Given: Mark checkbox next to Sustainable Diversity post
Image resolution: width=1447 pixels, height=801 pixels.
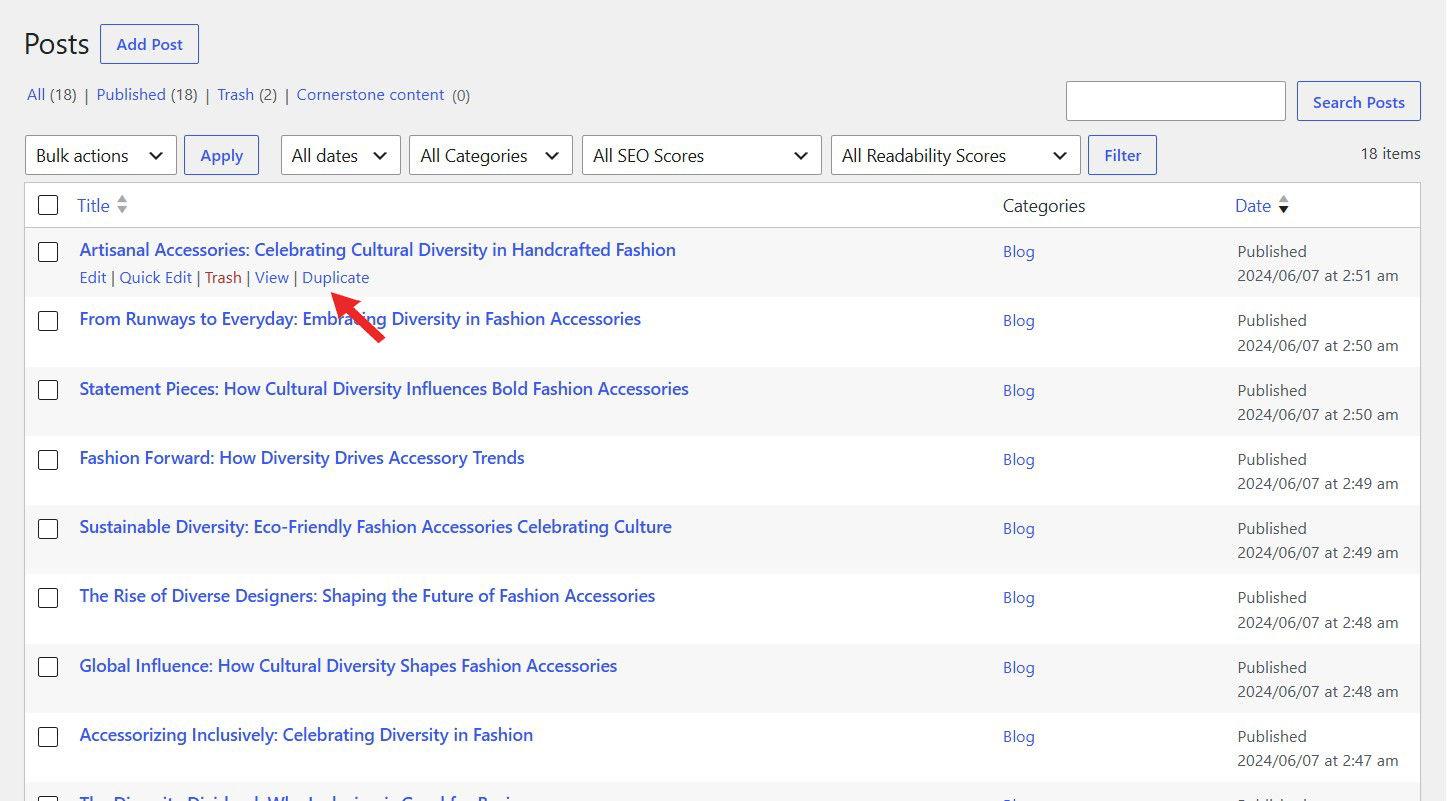Looking at the screenshot, I should click(48, 529).
